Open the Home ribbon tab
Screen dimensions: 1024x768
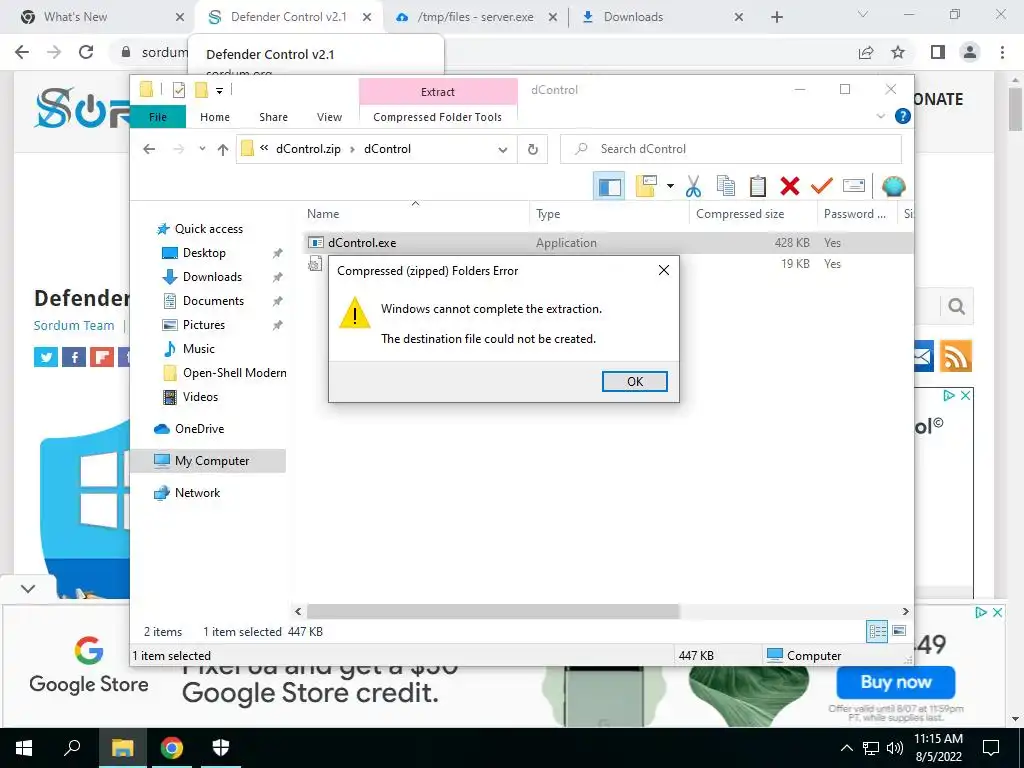[215, 117]
